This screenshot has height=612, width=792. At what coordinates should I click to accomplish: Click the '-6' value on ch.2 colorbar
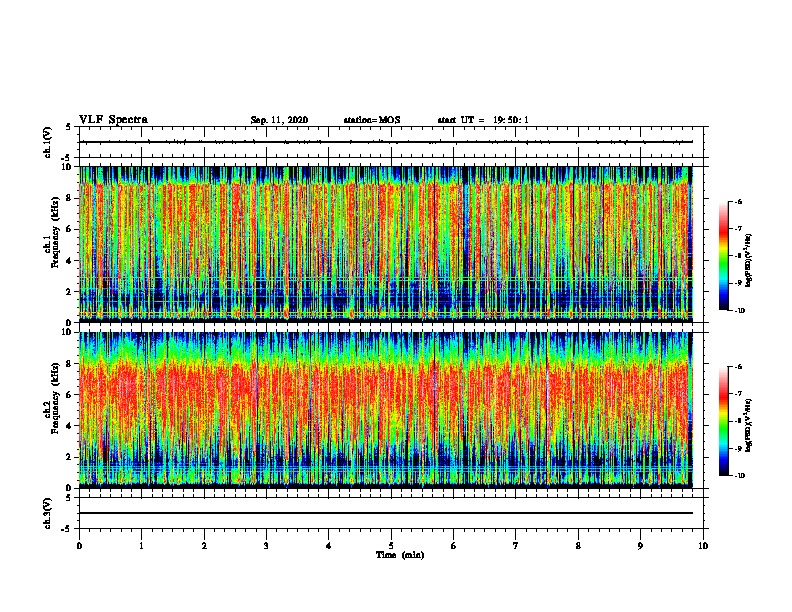[x=738, y=367]
